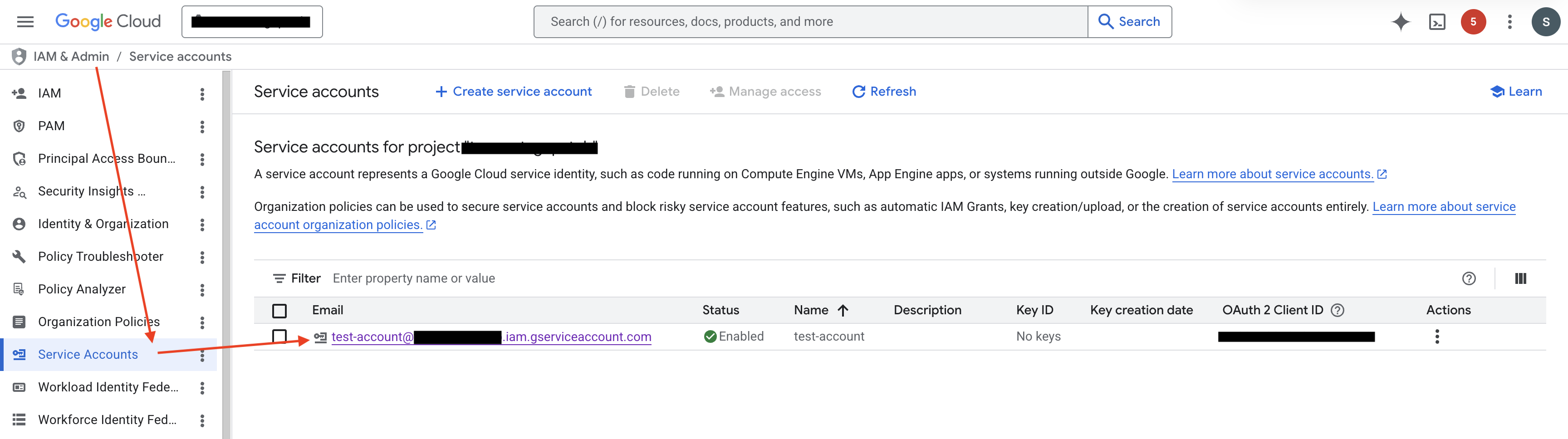The height and width of the screenshot is (439, 1568).
Task: Open Workload Identity Federation sidebar item
Action: click(x=108, y=387)
